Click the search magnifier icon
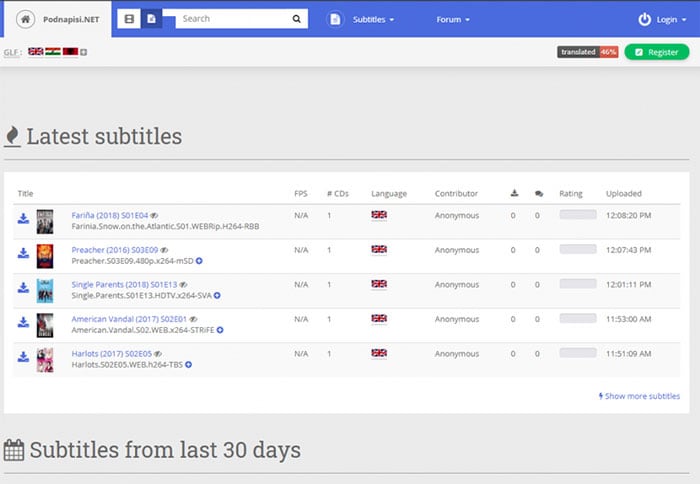The image size is (700, 484). (x=297, y=19)
